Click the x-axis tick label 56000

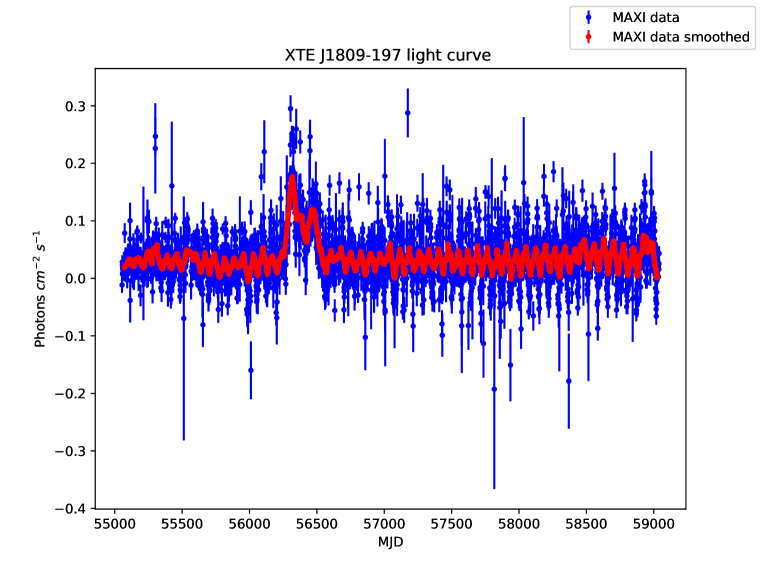[249, 524]
